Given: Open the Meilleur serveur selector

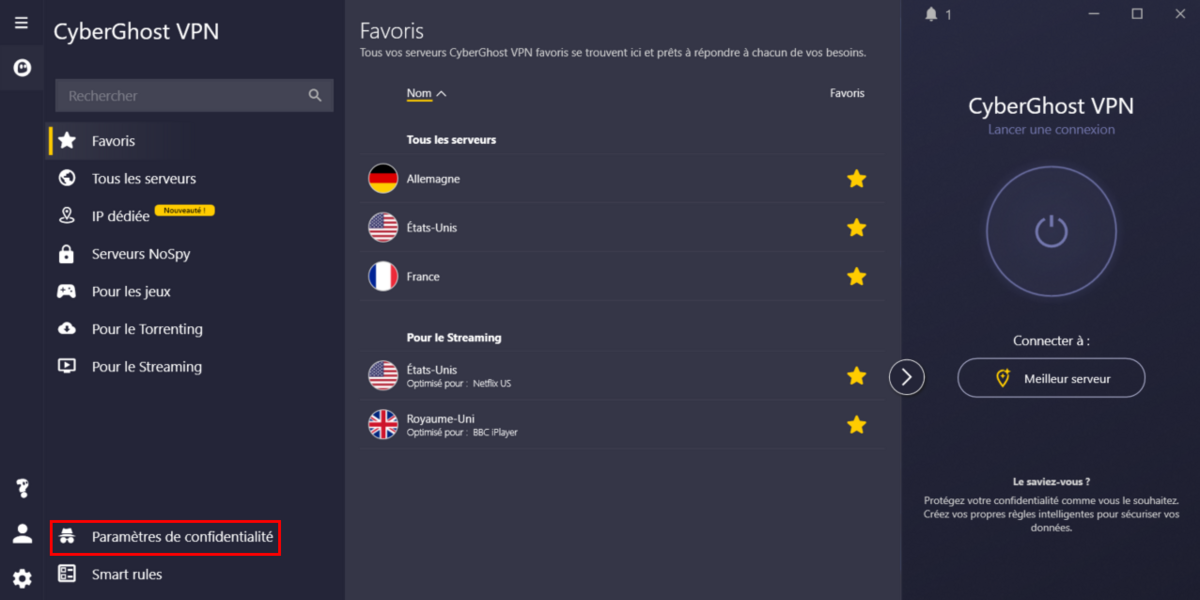Looking at the screenshot, I should coord(1051,378).
